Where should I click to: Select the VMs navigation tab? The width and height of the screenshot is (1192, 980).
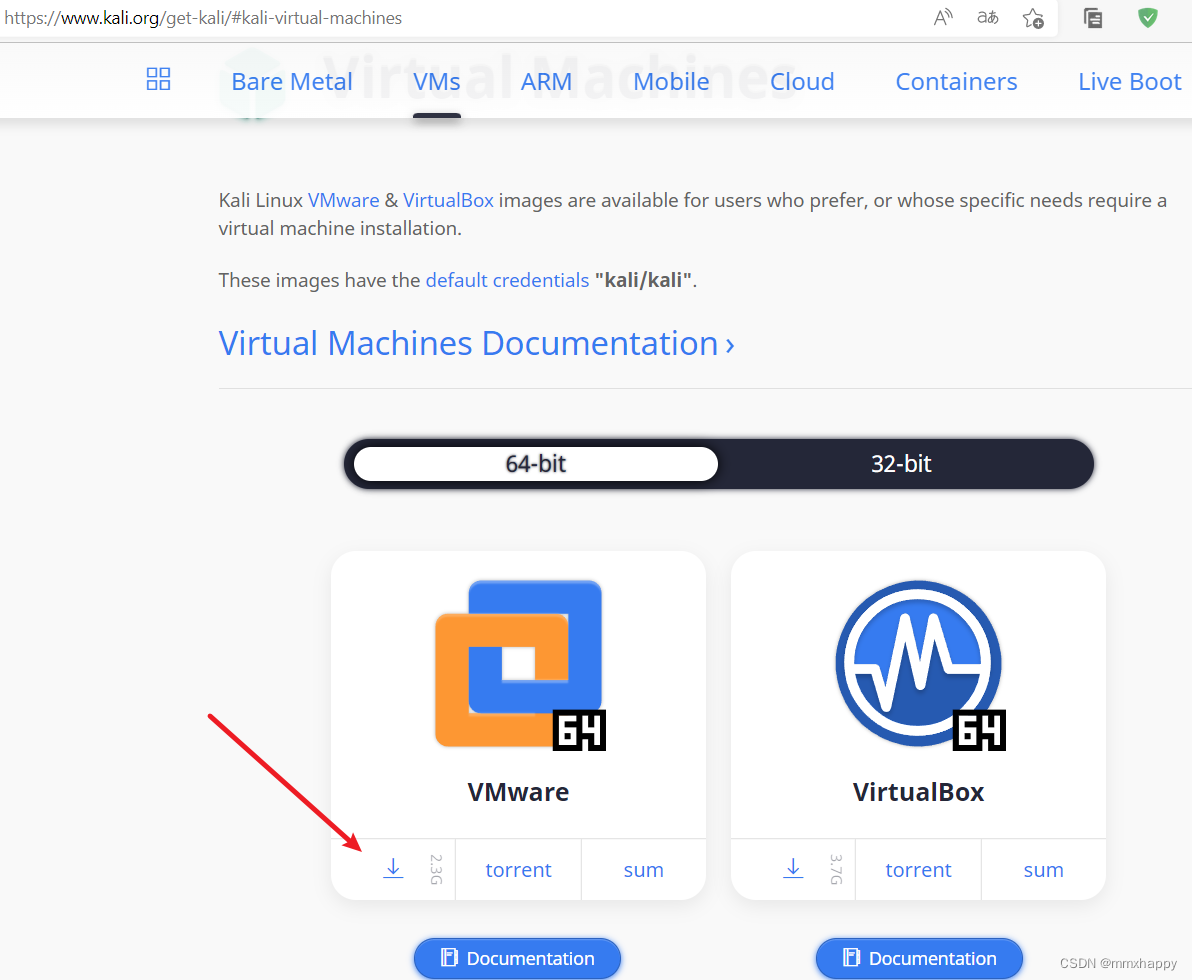coord(436,81)
